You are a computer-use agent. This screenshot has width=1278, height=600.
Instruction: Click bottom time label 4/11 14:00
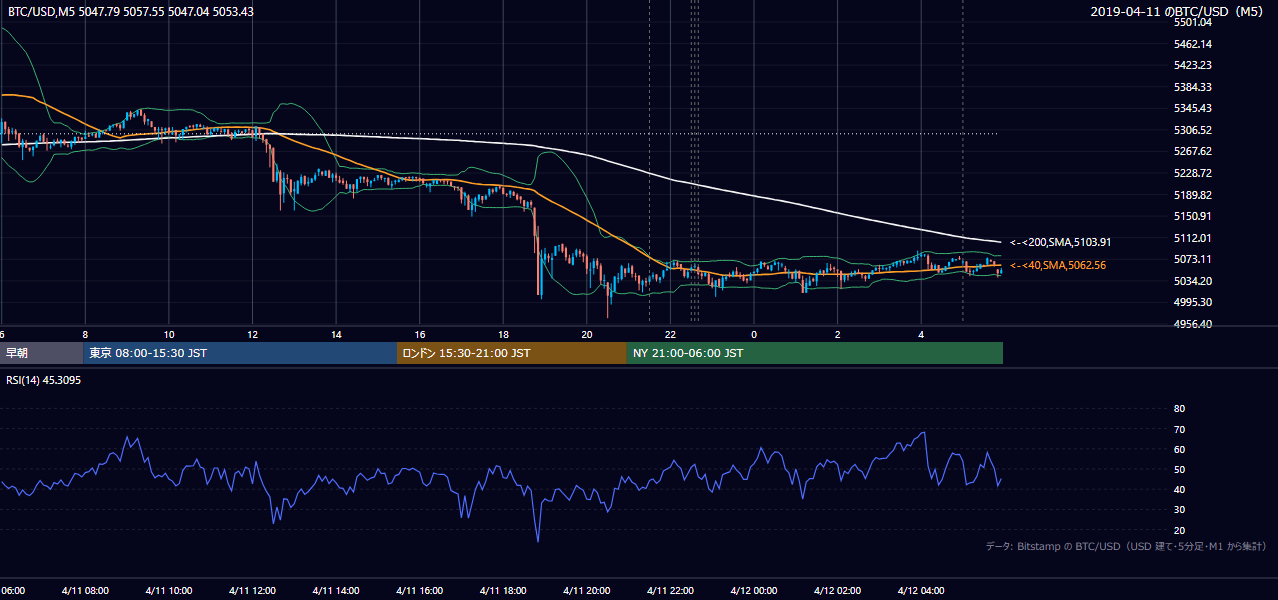335,591
